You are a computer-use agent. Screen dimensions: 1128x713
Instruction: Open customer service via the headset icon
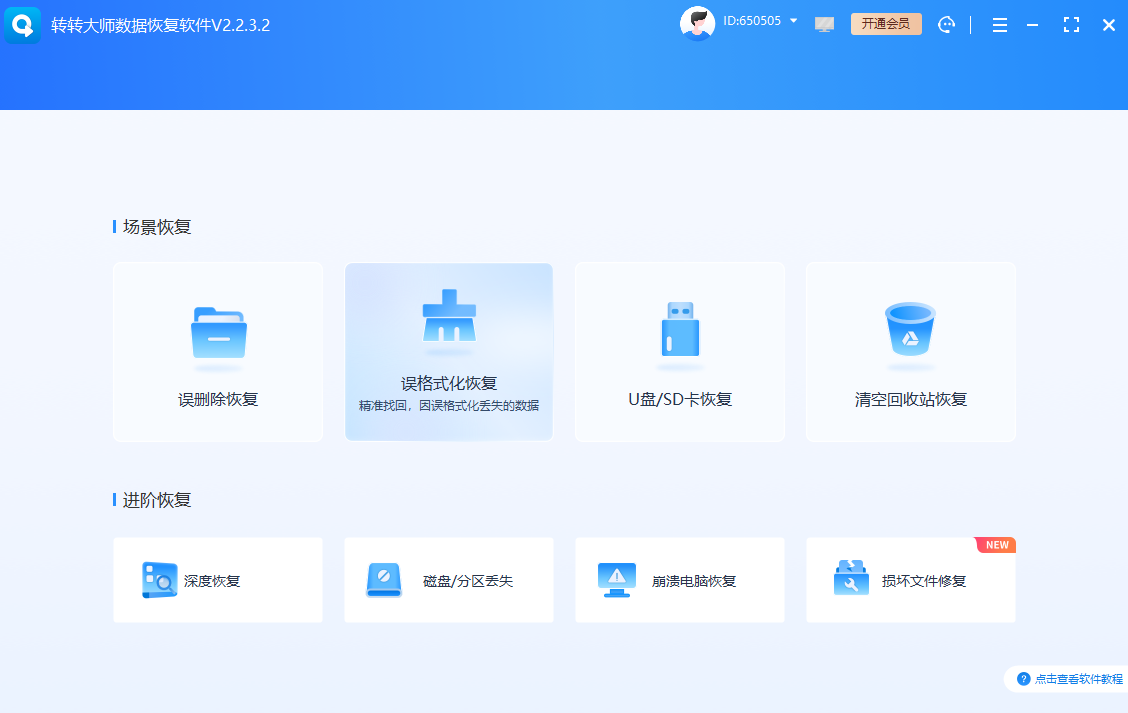click(x=946, y=23)
